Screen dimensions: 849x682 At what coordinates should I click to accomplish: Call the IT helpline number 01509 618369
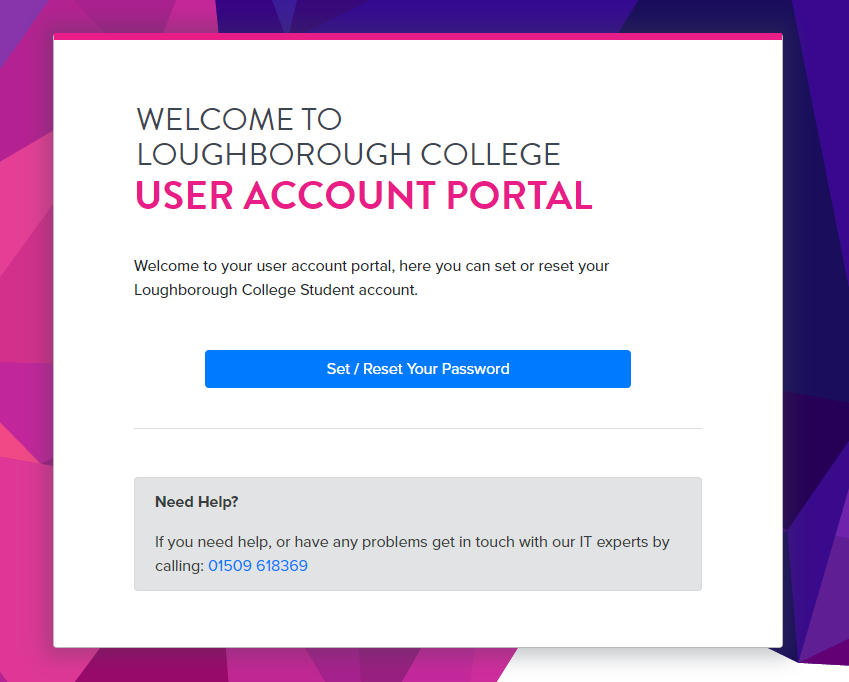point(258,566)
